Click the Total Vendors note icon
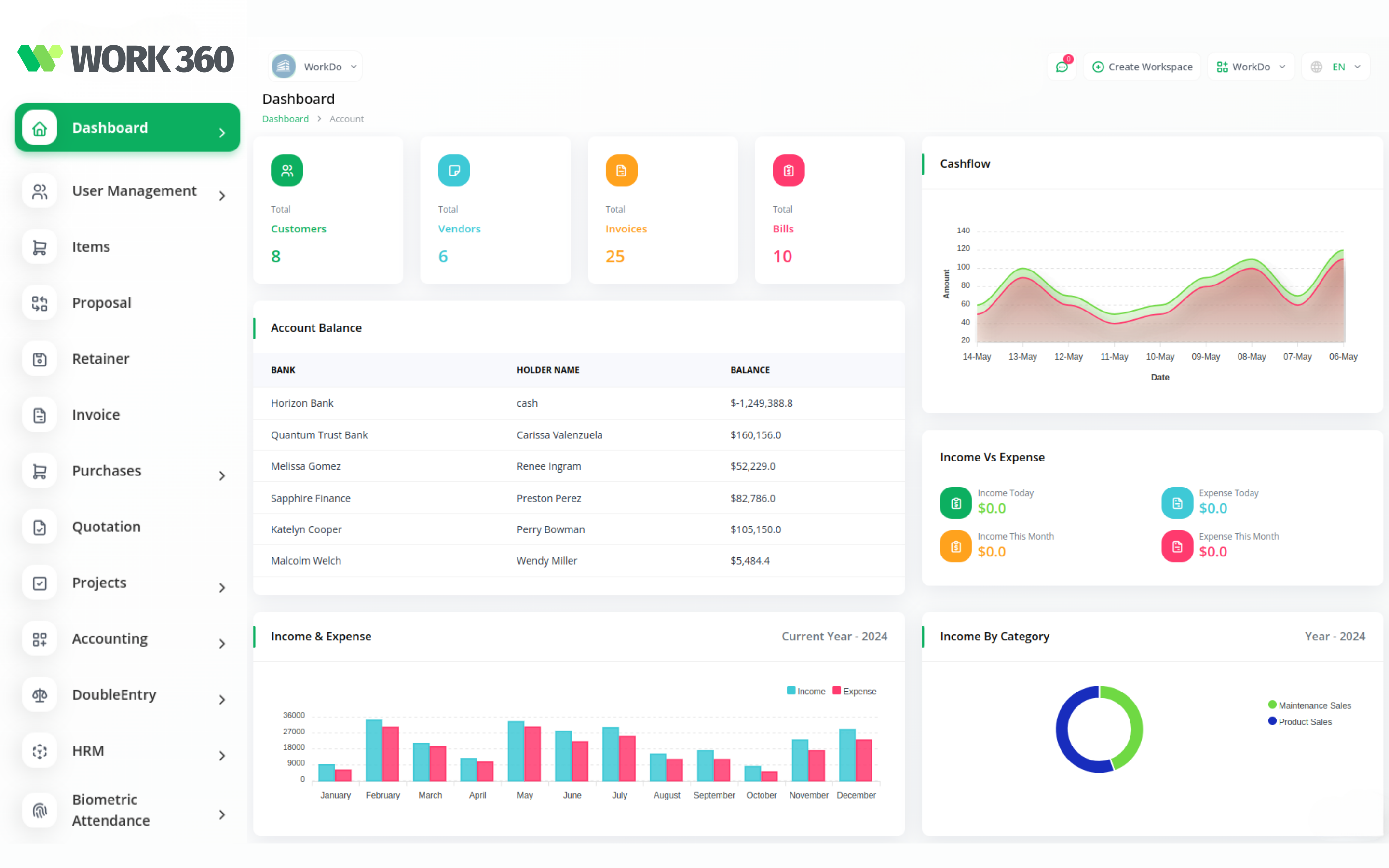Image resolution: width=1389 pixels, height=868 pixels. 453,171
